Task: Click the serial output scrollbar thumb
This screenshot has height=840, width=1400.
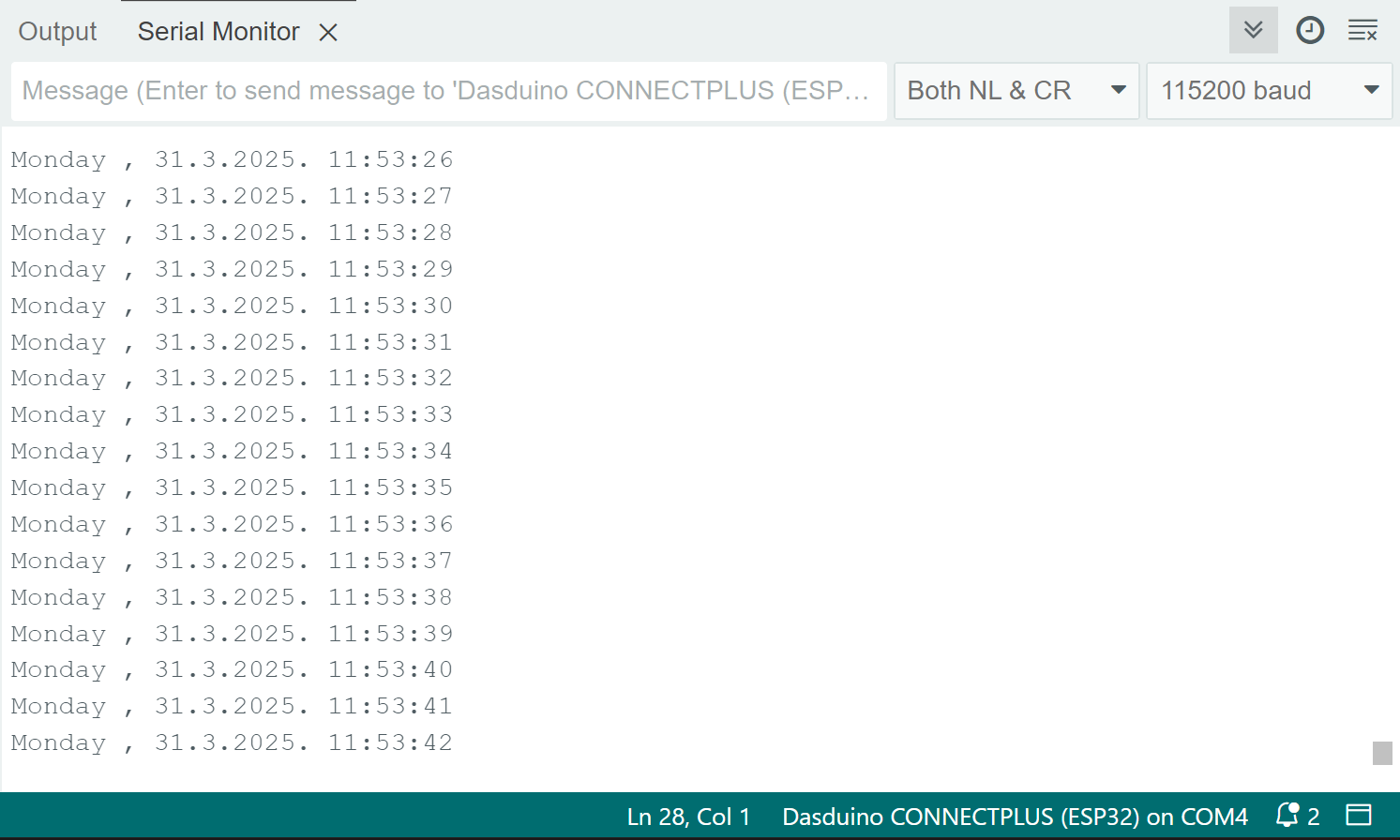Action: (1382, 753)
